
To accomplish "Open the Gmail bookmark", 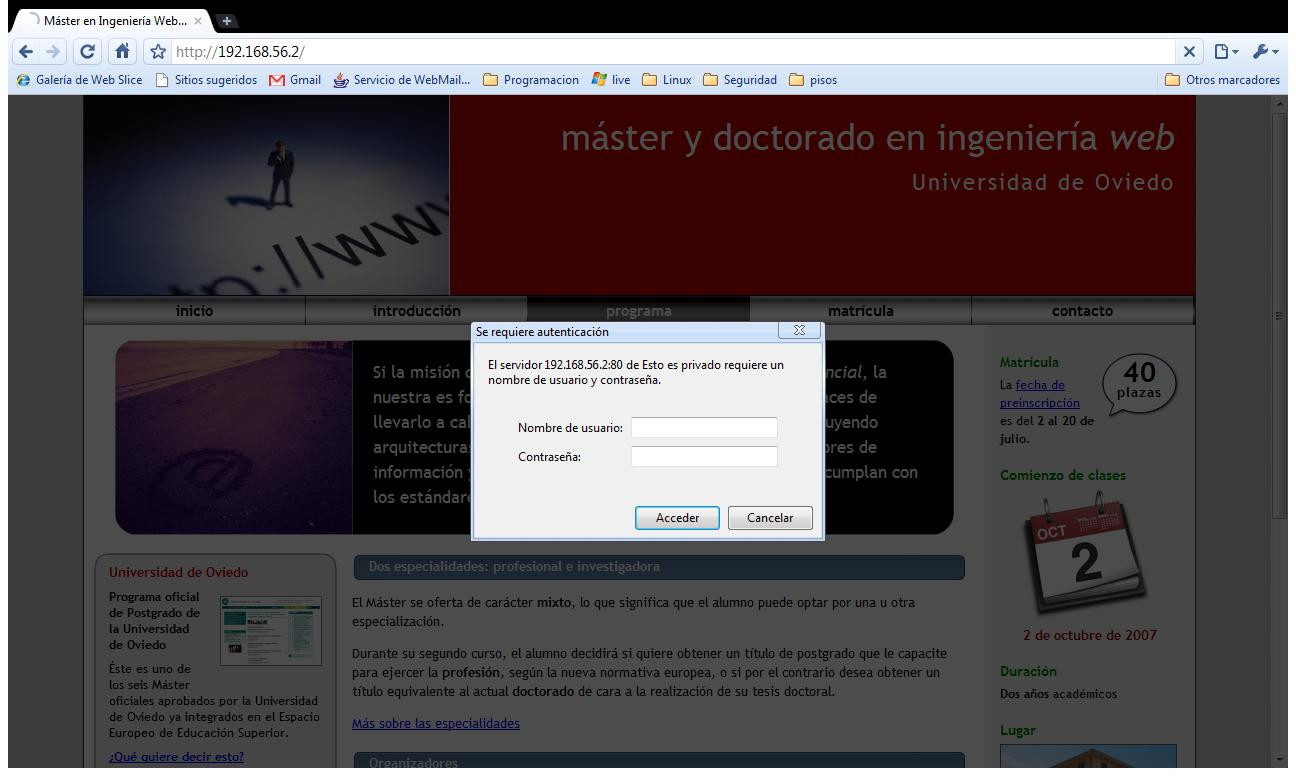I will pos(295,80).
